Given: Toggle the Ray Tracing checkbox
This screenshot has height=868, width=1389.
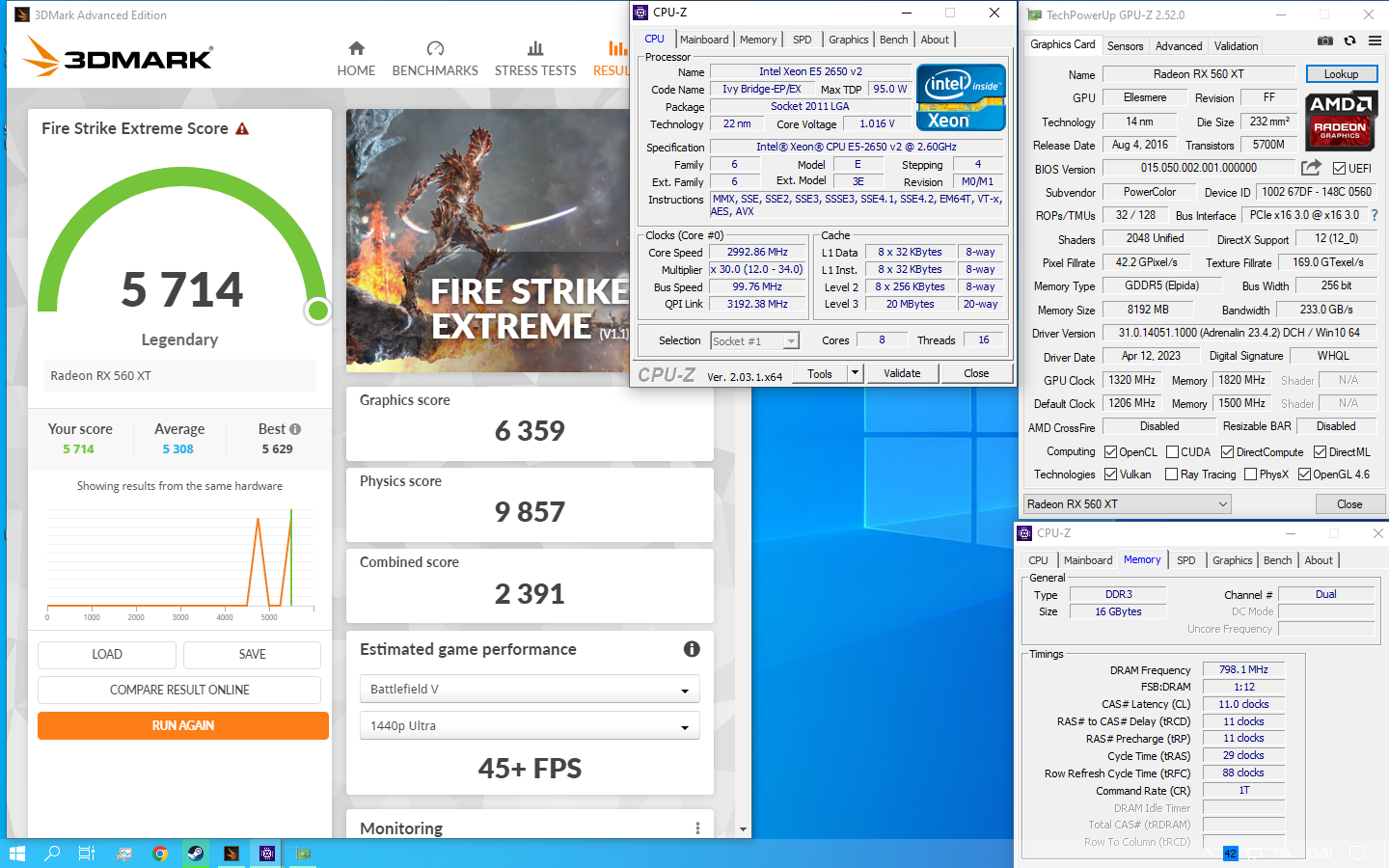Looking at the screenshot, I should coord(1172,474).
